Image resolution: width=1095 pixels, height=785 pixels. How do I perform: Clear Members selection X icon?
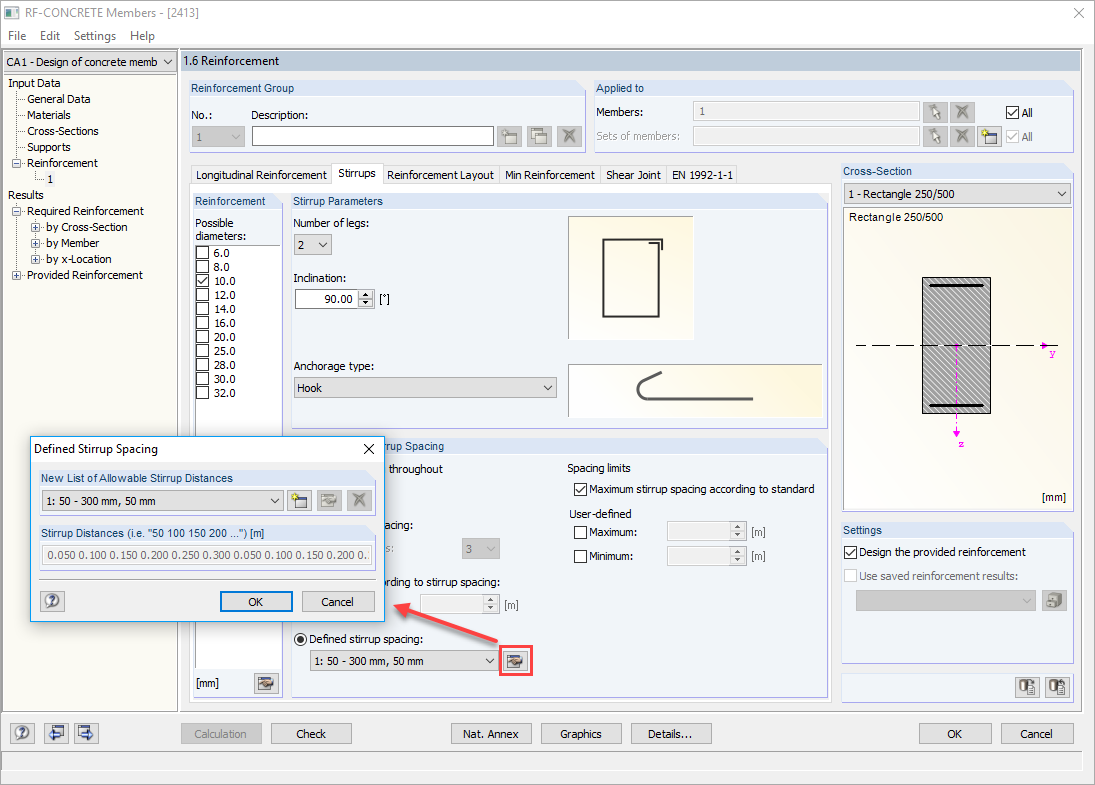click(x=962, y=112)
